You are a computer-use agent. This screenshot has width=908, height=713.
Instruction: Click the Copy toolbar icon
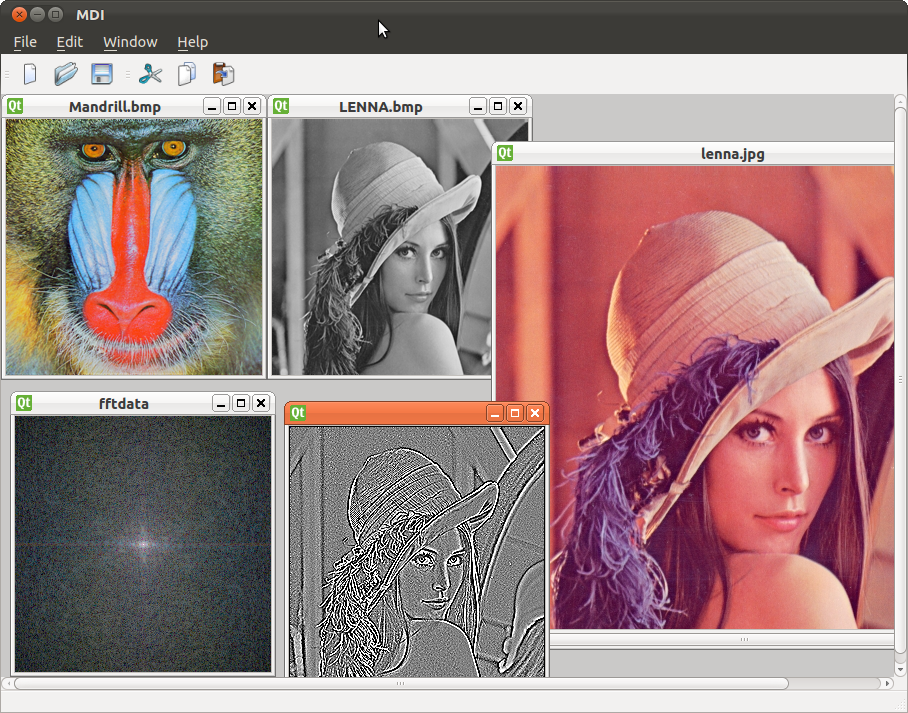[186, 74]
